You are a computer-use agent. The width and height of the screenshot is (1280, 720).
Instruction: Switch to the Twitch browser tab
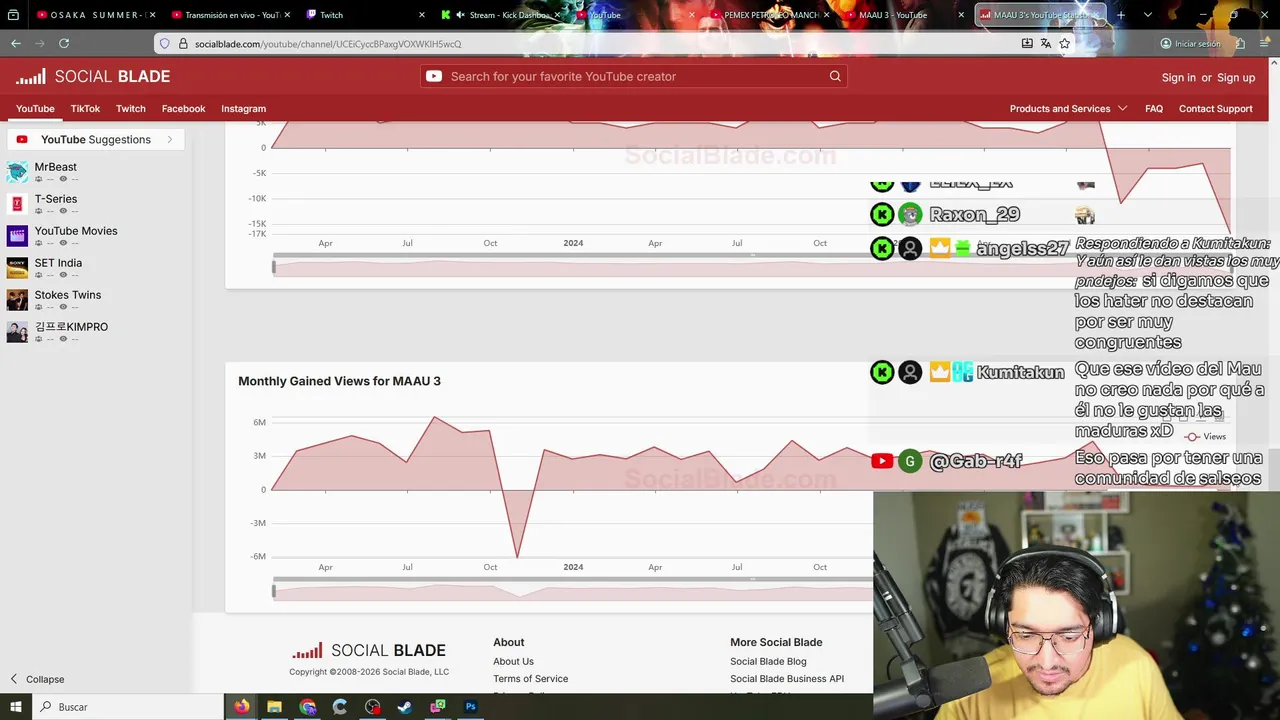coord(364,15)
